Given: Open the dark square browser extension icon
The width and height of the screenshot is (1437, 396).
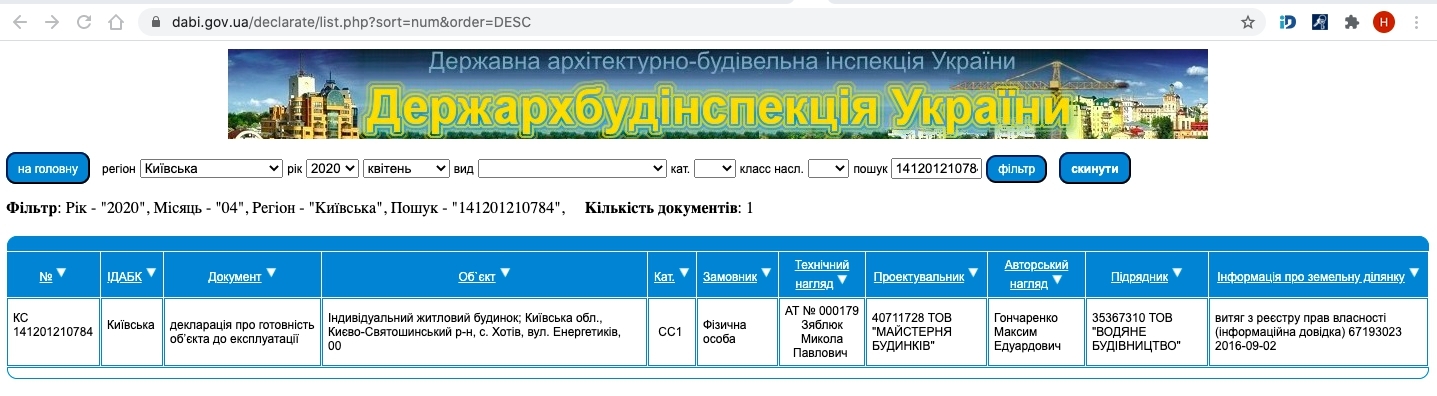Looking at the screenshot, I should tap(1320, 21).
